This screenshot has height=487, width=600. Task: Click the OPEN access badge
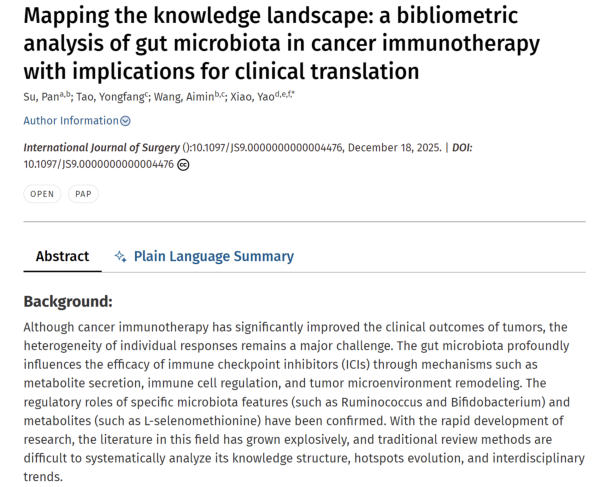point(42,194)
